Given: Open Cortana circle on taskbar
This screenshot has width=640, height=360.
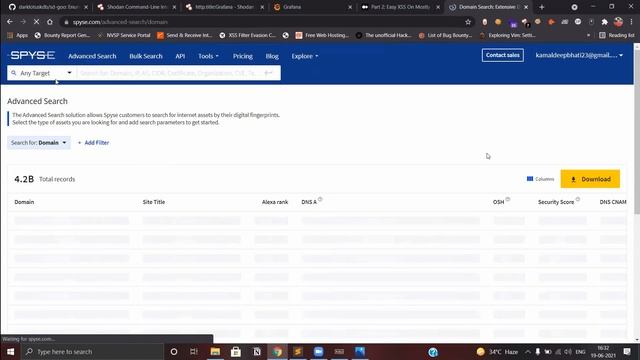Looking at the screenshot, I should [174, 352].
